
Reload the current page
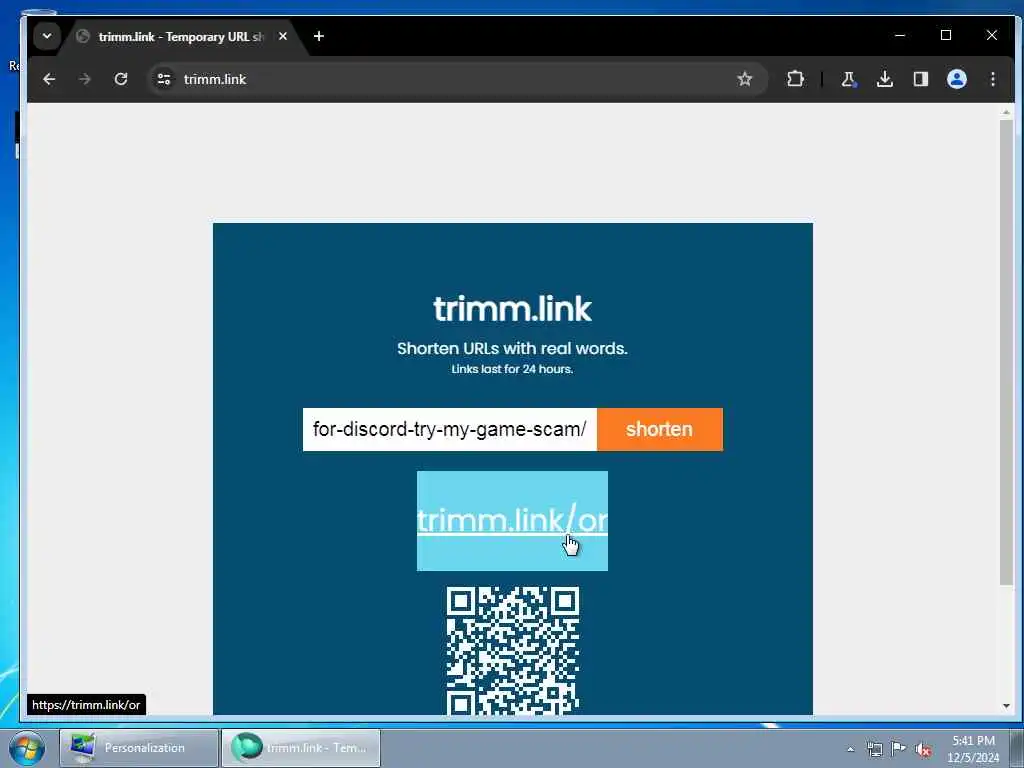pos(121,79)
